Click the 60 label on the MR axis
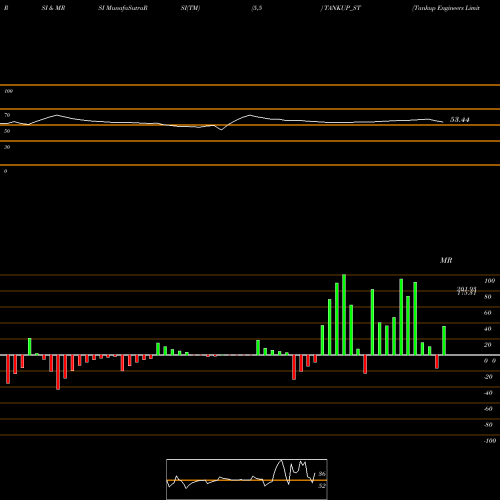 click(x=488, y=313)
